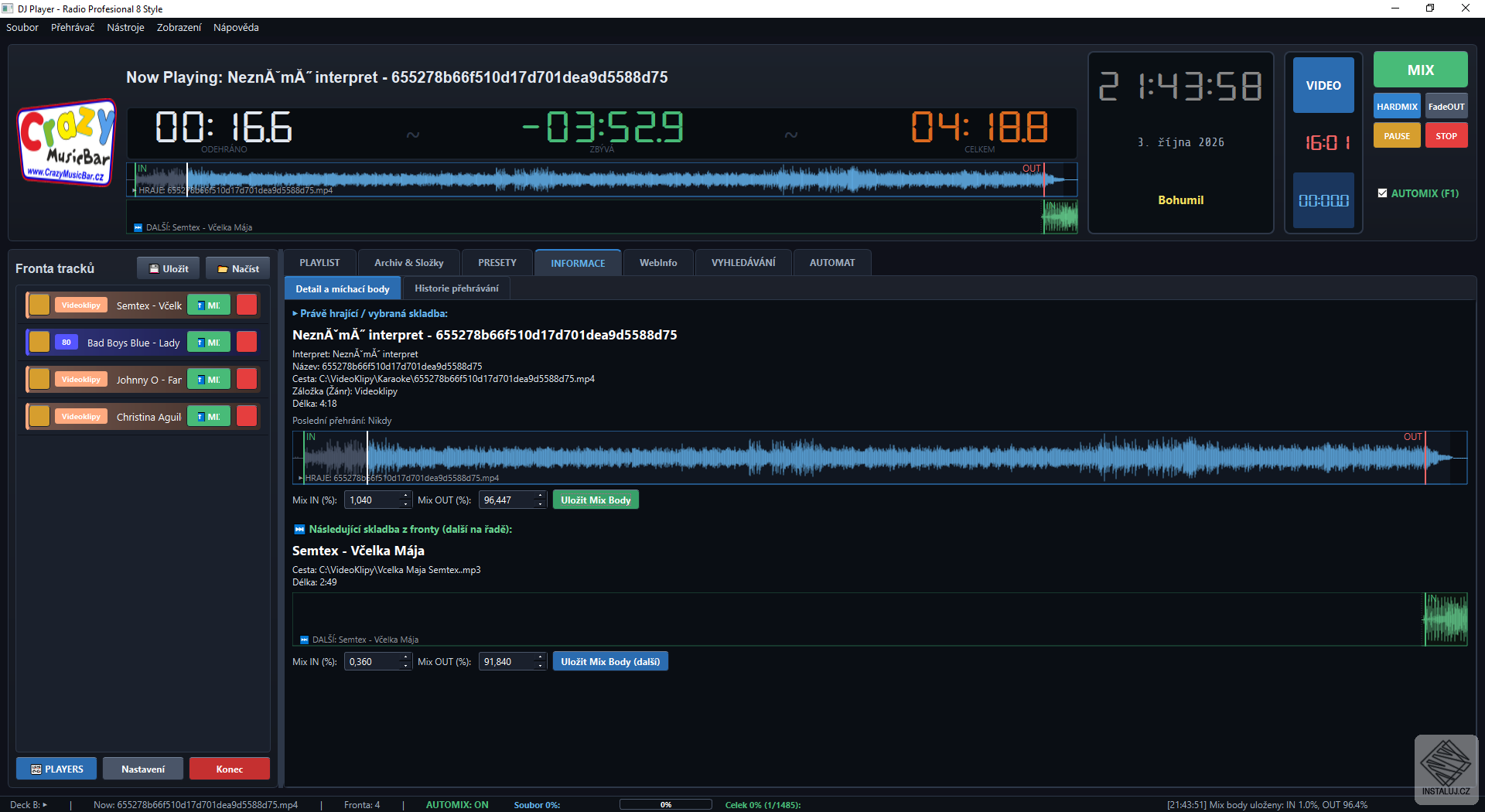Viewport: 1485px width, 812px height.
Task: Click the green MIX button at top right
Action: (x=1420, y=70)
